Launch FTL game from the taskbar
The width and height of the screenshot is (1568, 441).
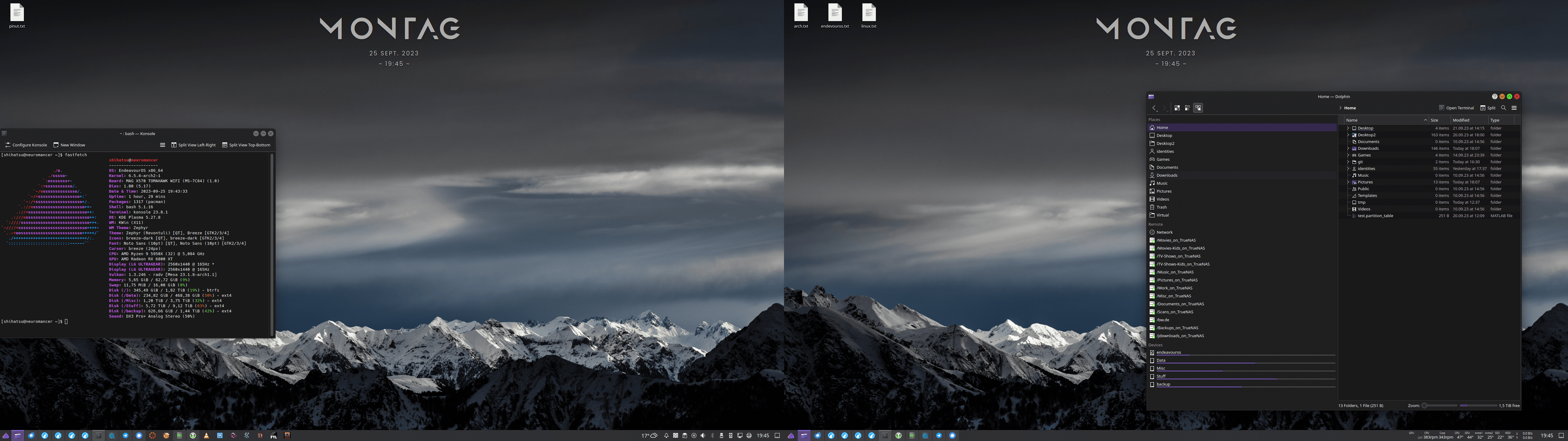(x=273, y=435)
